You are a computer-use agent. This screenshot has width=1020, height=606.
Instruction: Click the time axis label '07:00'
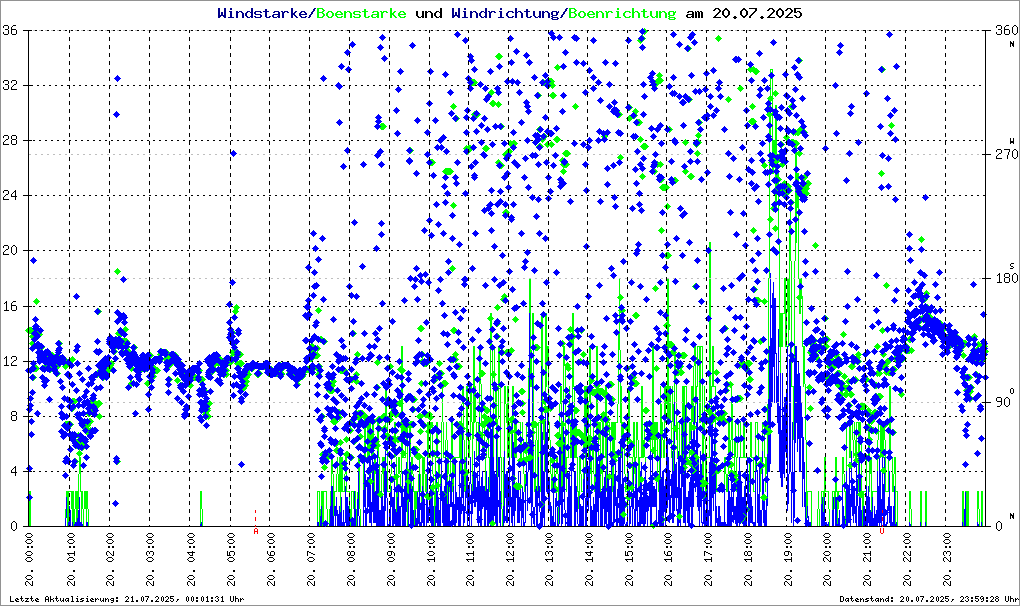[310, 549]
